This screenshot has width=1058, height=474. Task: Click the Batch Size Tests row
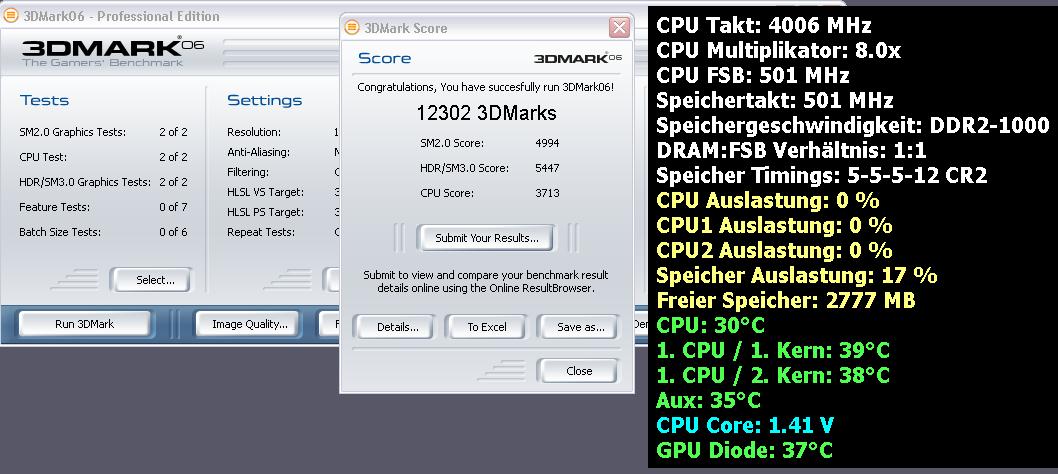click(103, 232)
